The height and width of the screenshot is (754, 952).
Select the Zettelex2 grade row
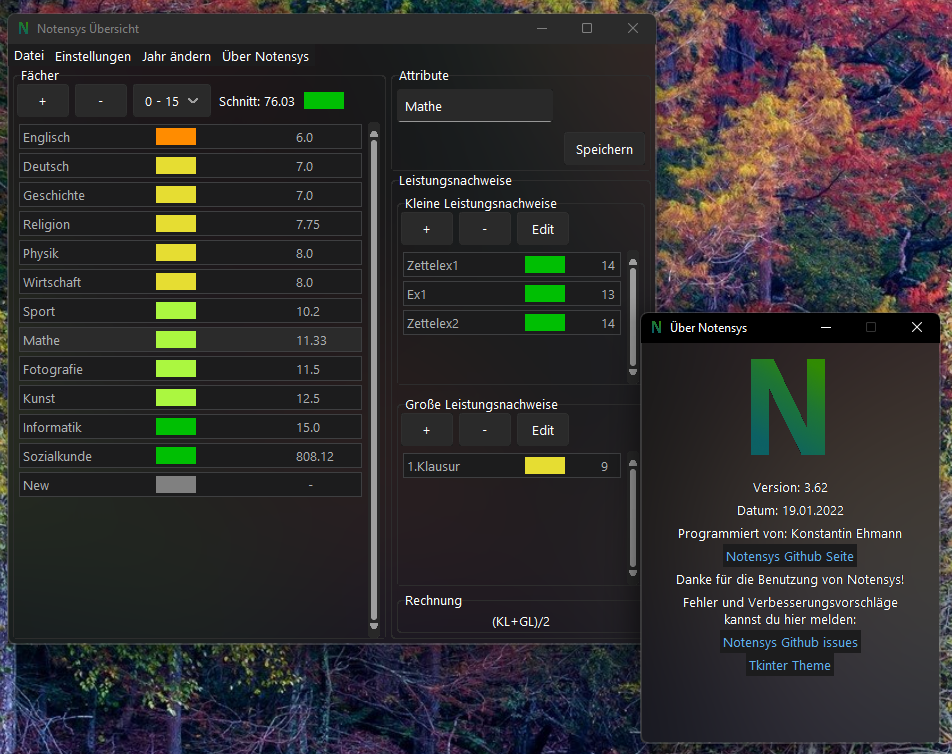[512, 324]
